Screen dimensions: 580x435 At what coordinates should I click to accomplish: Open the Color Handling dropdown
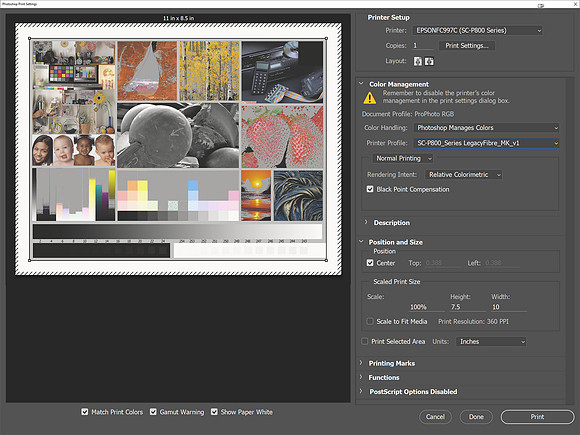[486, 128]
